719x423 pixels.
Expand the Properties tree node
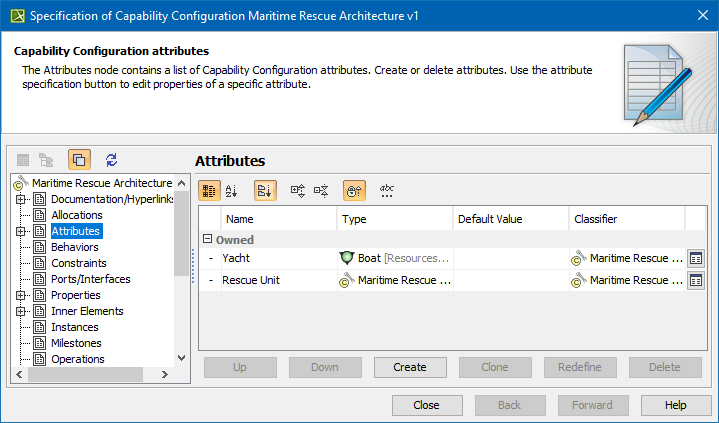click(21, 295)
